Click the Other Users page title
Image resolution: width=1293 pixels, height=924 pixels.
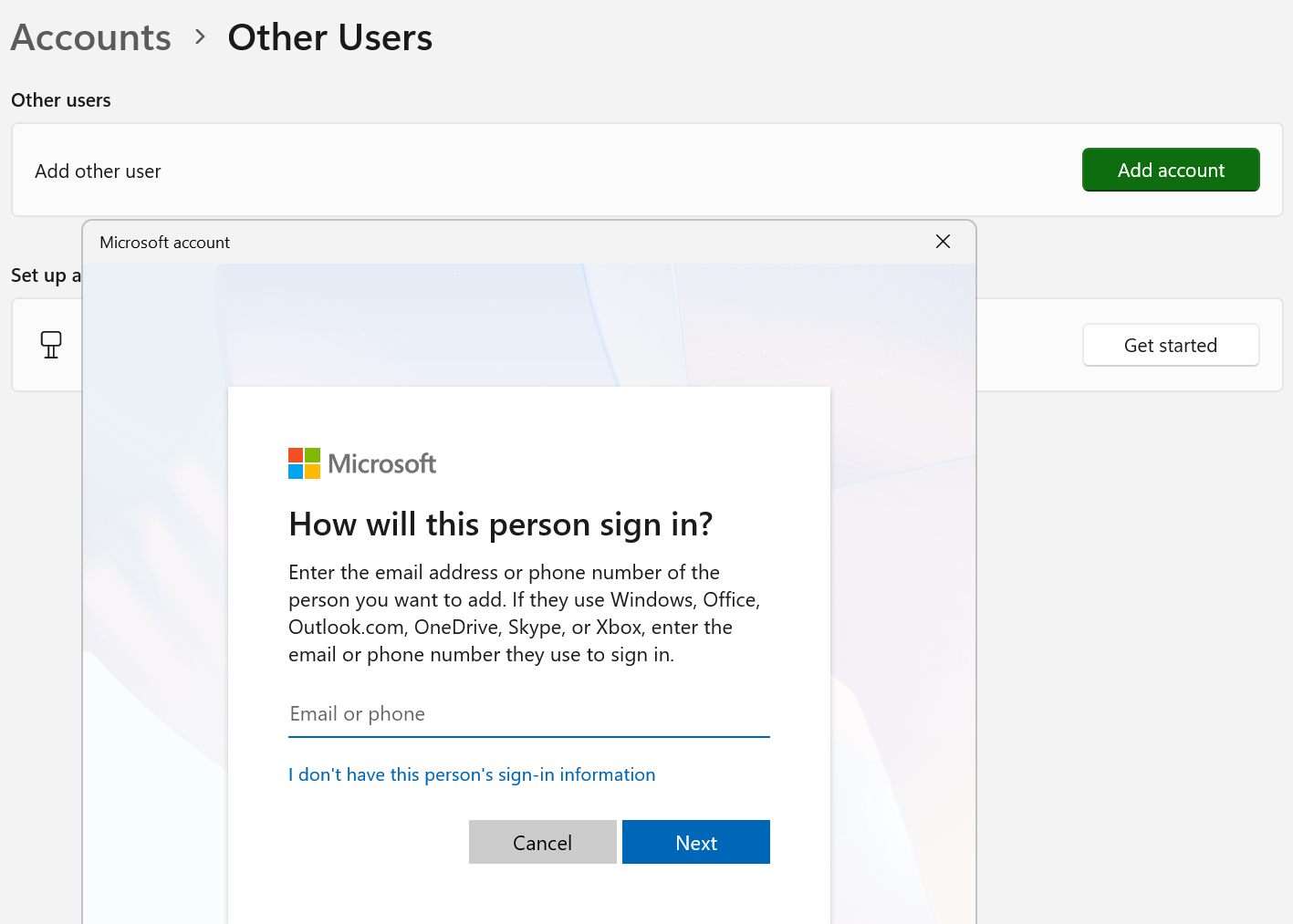pyautogui.click(x=329, y=37)
